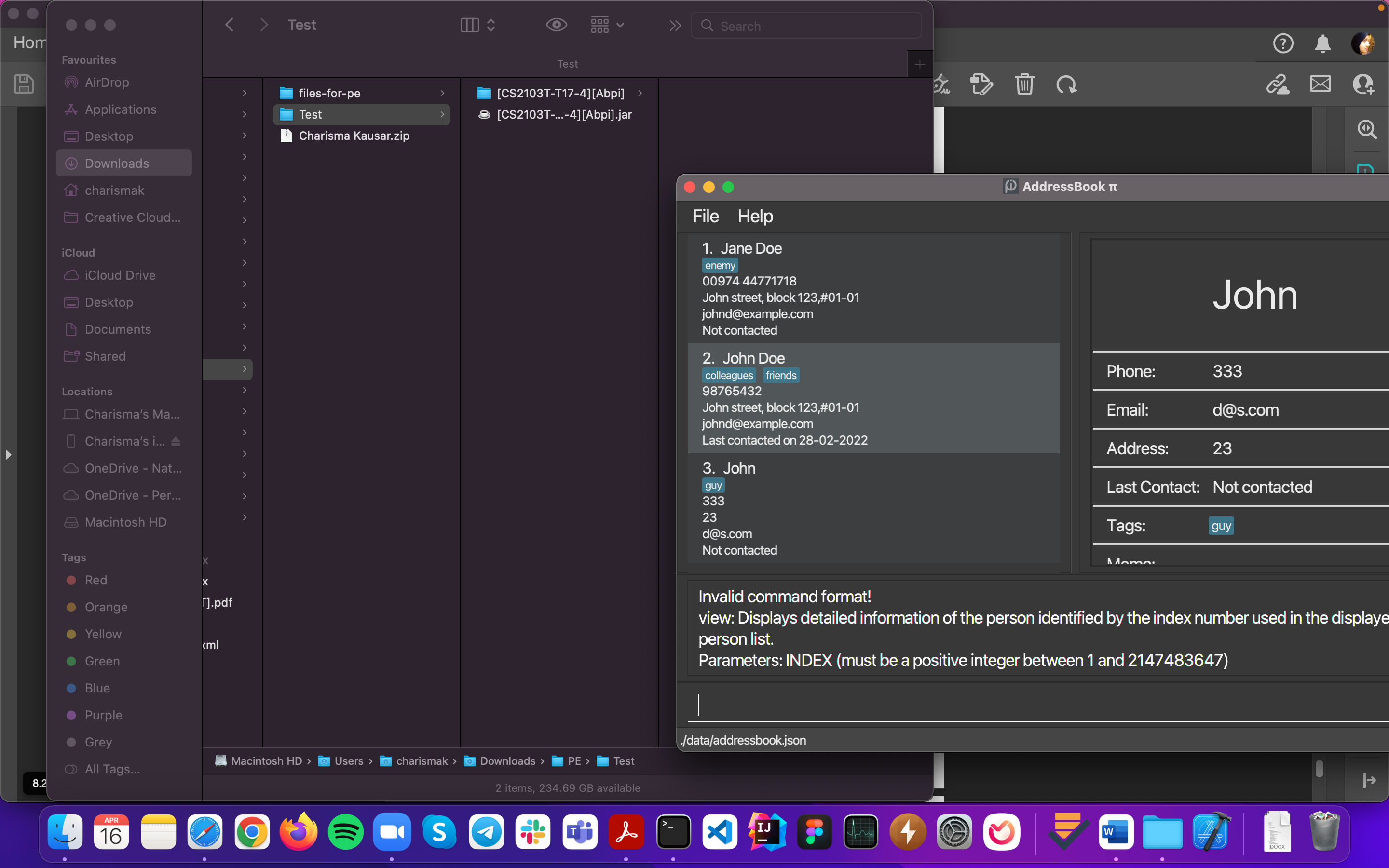The width and height of the screenshot is (1389, 868).
Task: Click the AddressBook refresh/undo icon
Action: [x=1067, y=85]
